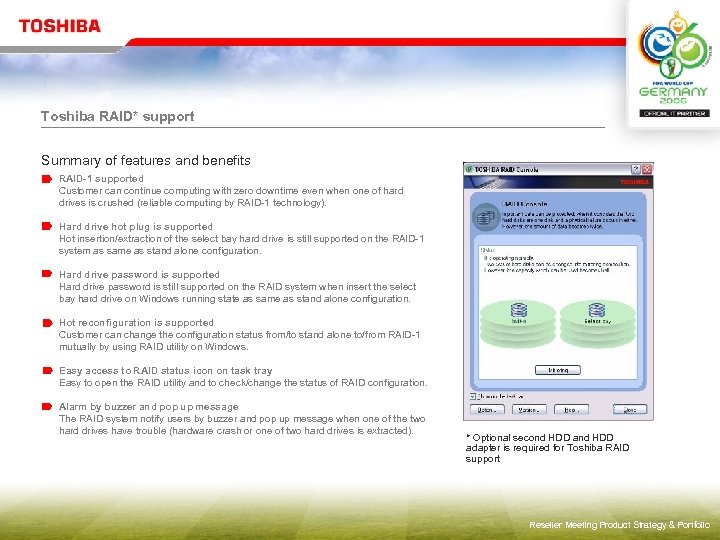Viewport: 720px width, 540px height.
Task: Click 'Hard drive password is supported' heading
Action: coord(139,275)
